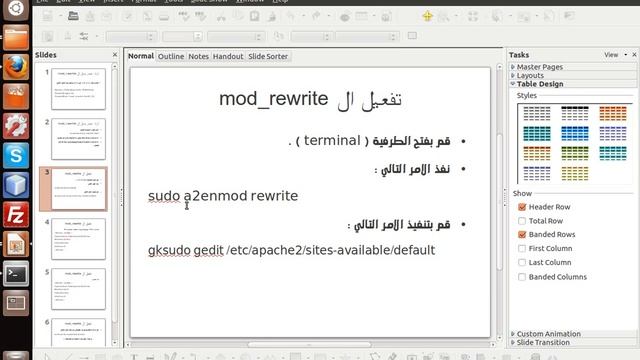Open Files manager from the Ubuntu launcher
640x360 pixels.
click(16, 38)
